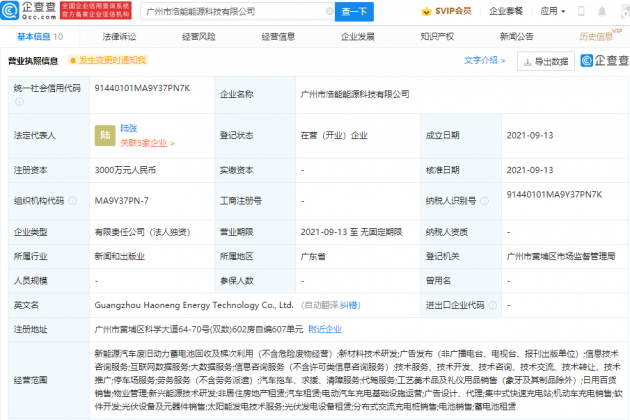Select the 营业执照信息 section heading

coord(33,61)
